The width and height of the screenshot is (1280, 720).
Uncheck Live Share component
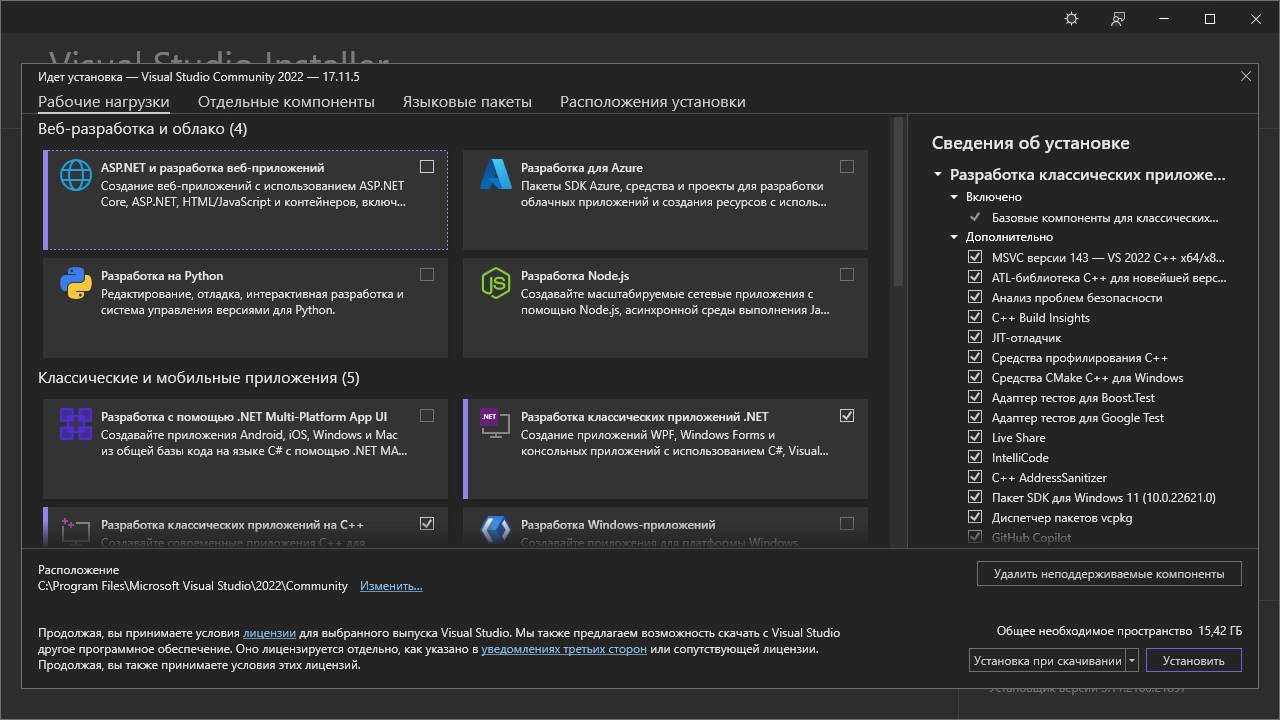(x=975, y=437)
